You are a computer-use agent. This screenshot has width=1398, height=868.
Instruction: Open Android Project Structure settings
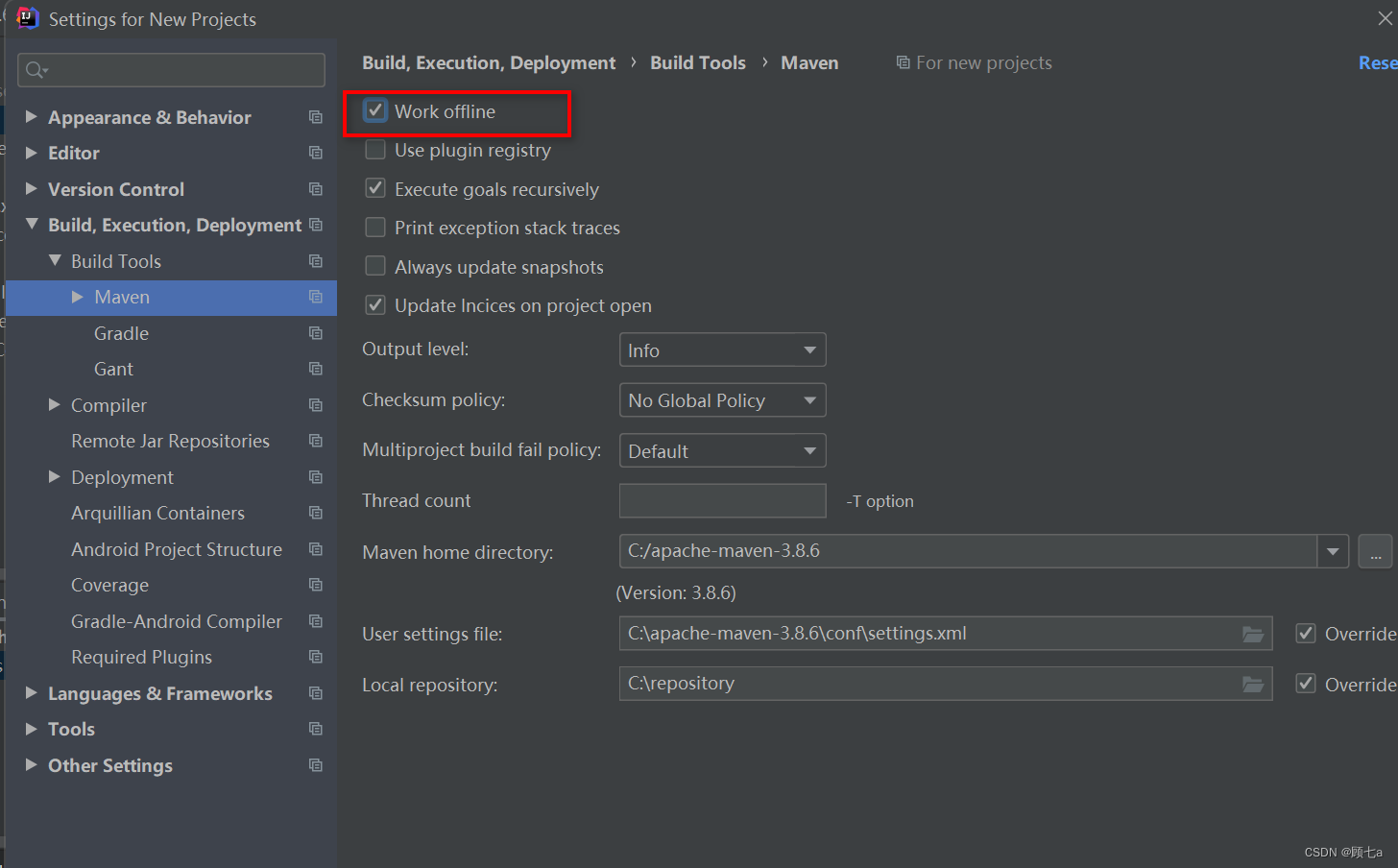coord(177,549)
